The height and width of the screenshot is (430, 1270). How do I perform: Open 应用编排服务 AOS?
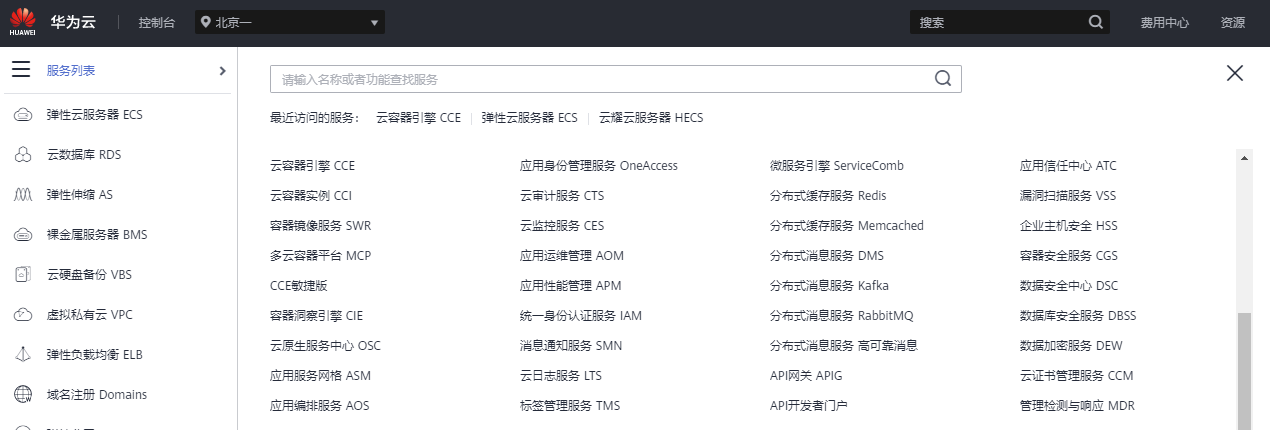point(320,405)
